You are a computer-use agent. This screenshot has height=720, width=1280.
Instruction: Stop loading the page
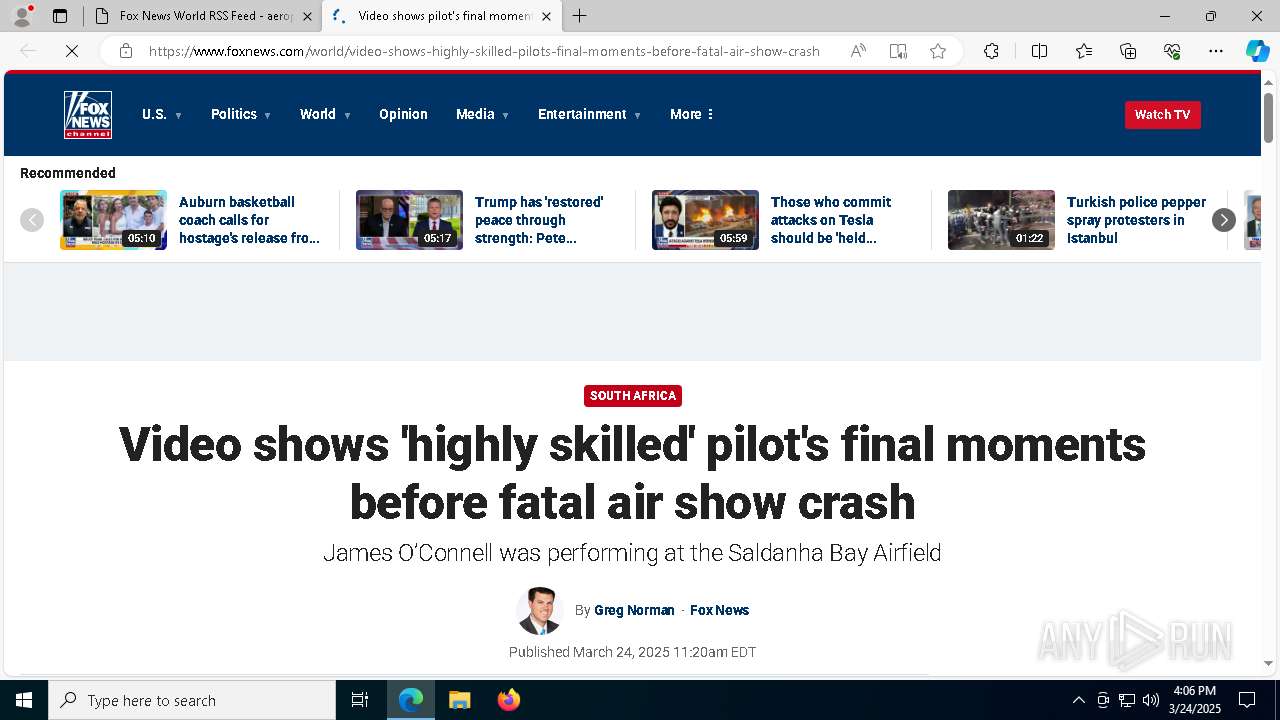pyautogui.click(x=72, y=51)
